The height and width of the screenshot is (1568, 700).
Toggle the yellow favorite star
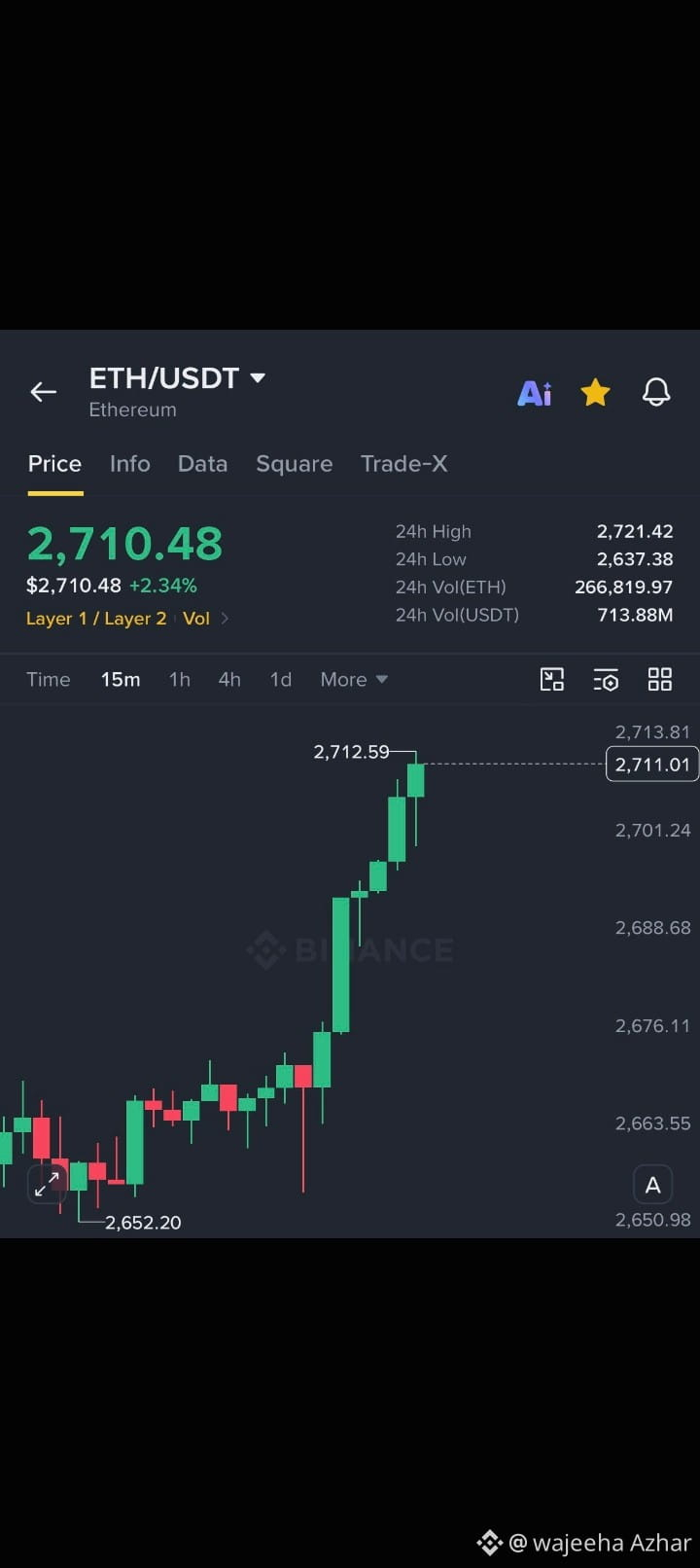(x=595, y=392)
